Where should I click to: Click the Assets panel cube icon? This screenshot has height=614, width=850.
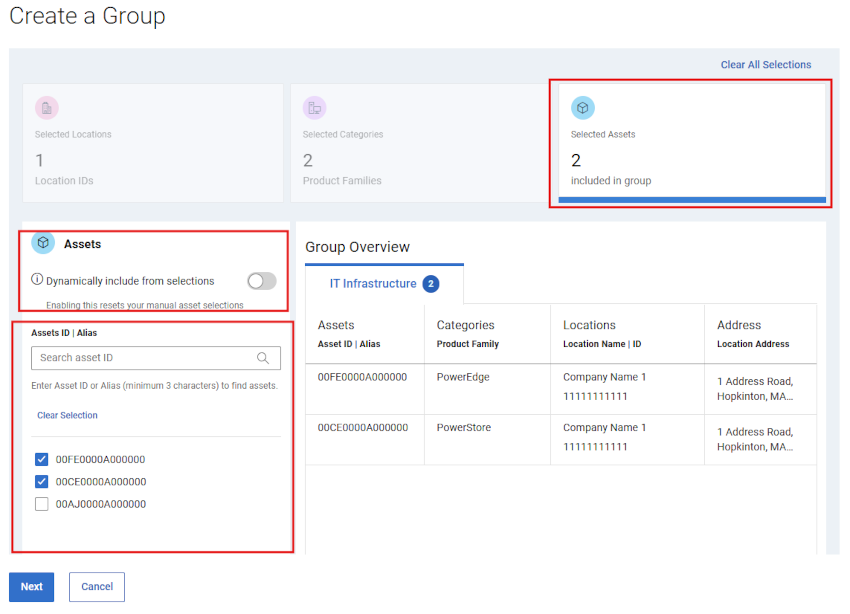coord(43,243)
